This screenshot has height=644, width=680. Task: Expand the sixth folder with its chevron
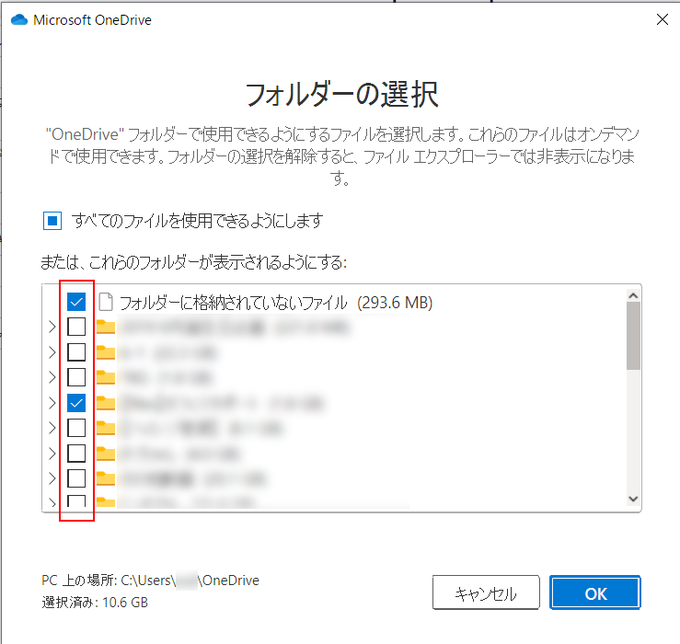tap(52, 454)
